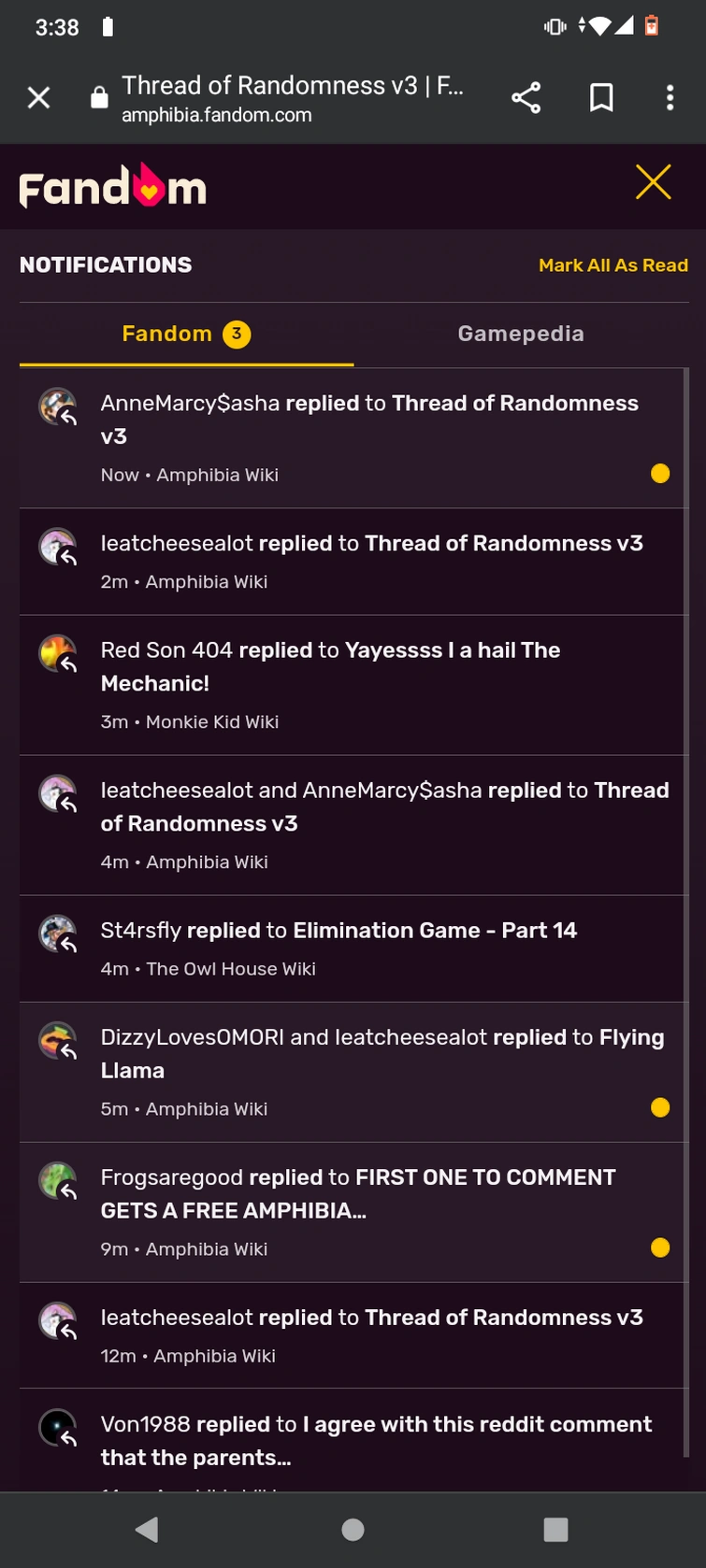The width and height of the screenshot is (706, 1568).
Task: Tap St4rsfly's avatar icon
Action: click(57, 933)
